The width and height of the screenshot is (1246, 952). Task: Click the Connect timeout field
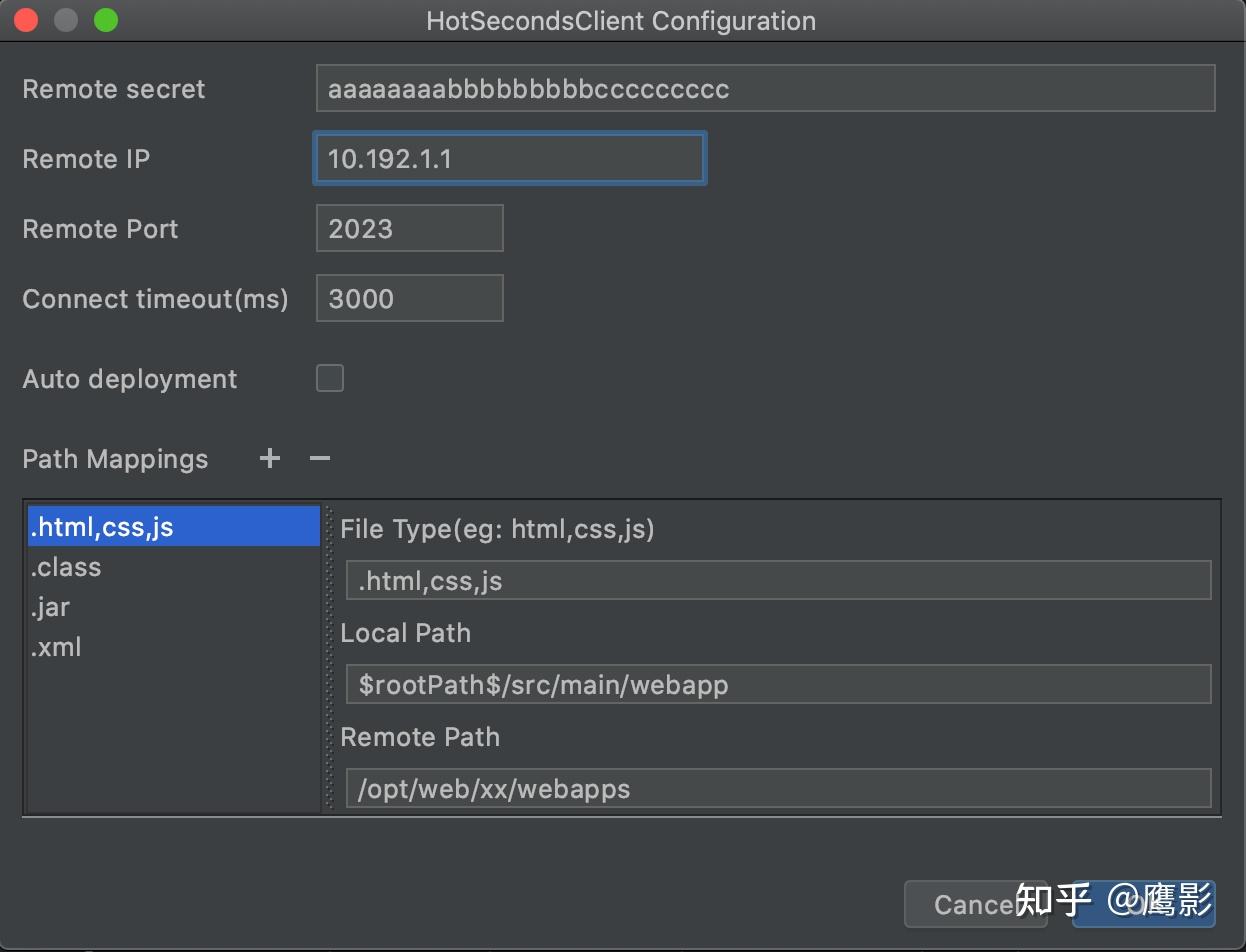(x=409, y=298)
